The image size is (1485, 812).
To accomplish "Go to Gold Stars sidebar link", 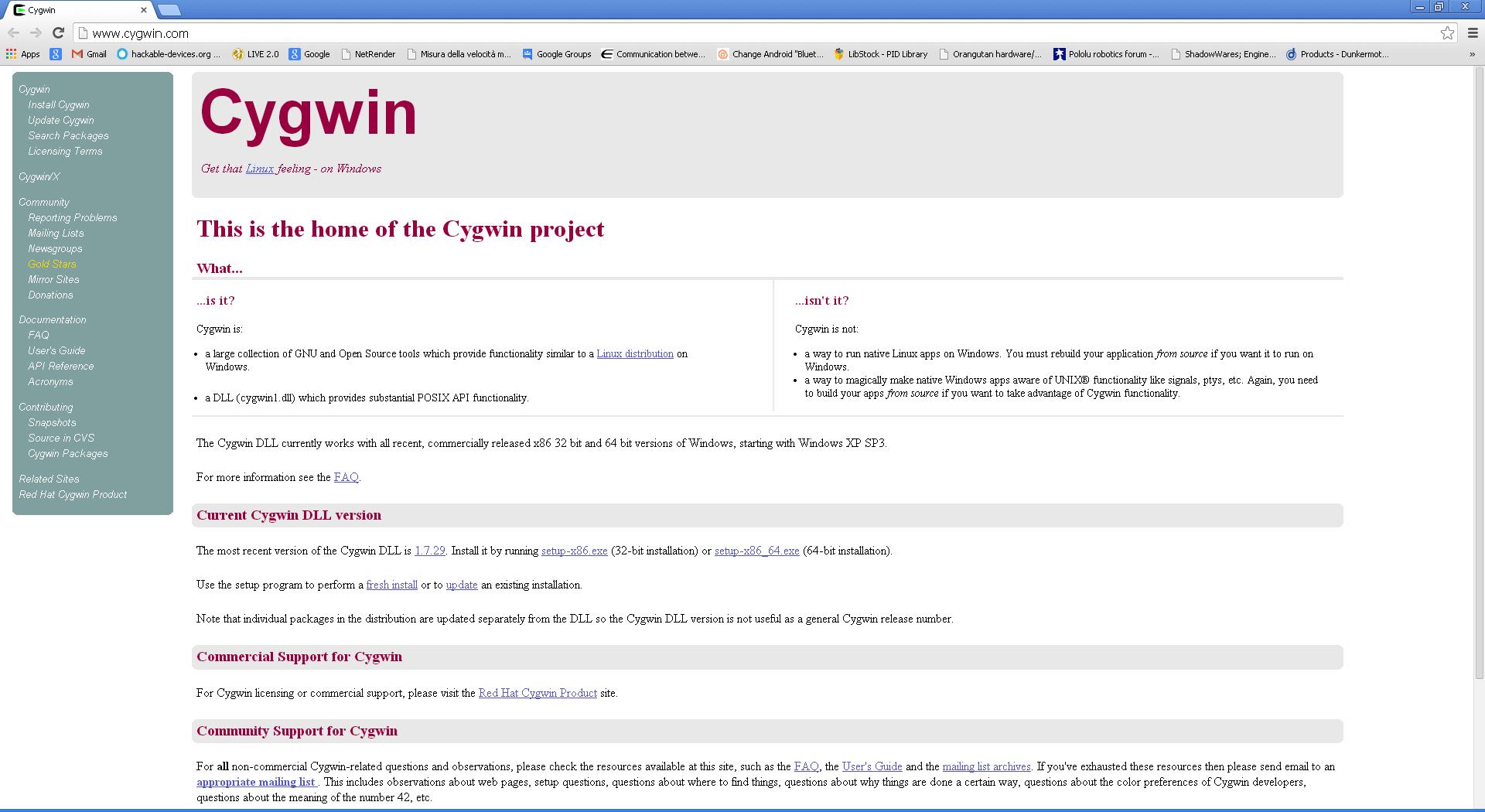I will (52, 264).
